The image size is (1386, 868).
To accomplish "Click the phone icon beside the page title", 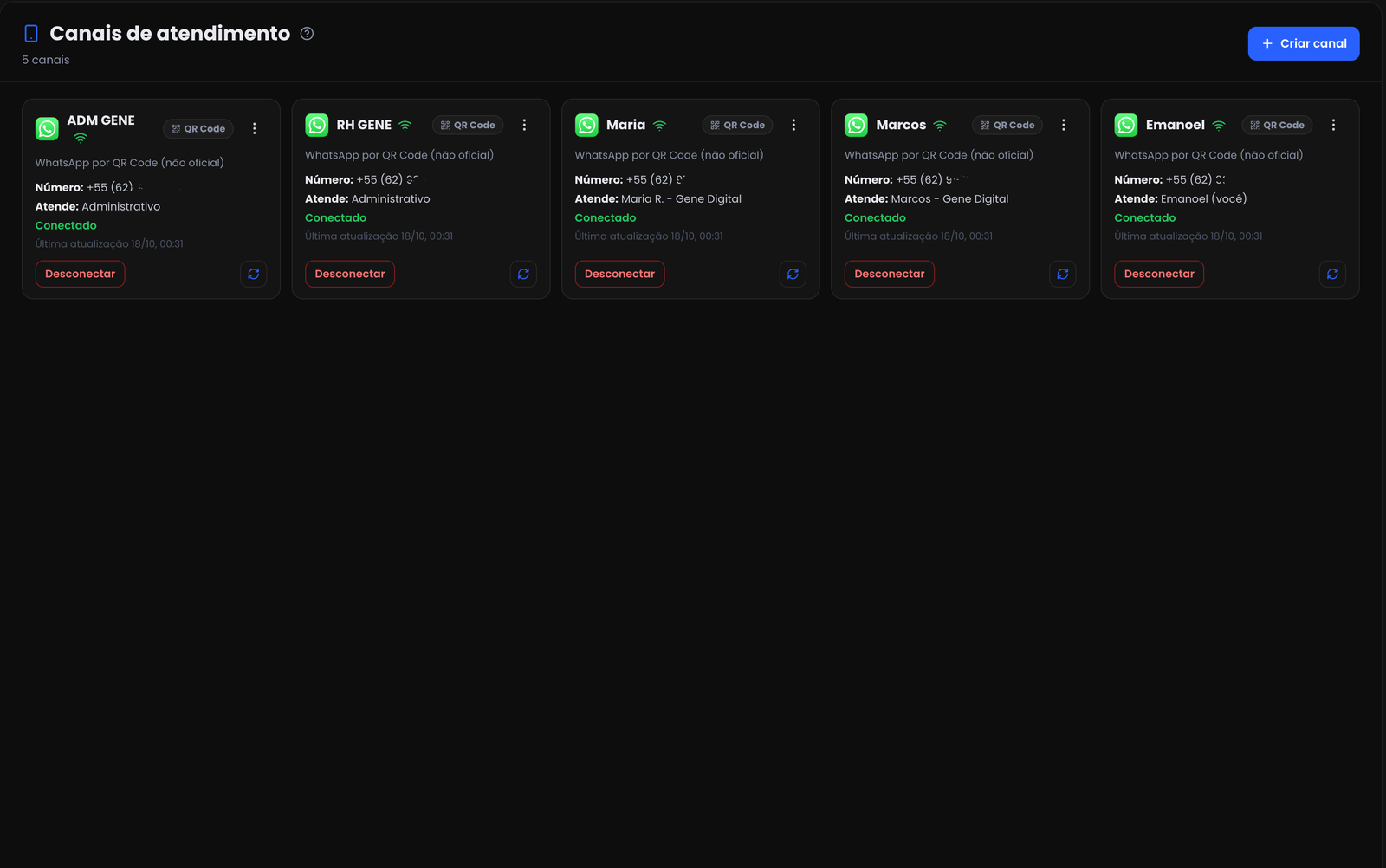I will [31, 34].
